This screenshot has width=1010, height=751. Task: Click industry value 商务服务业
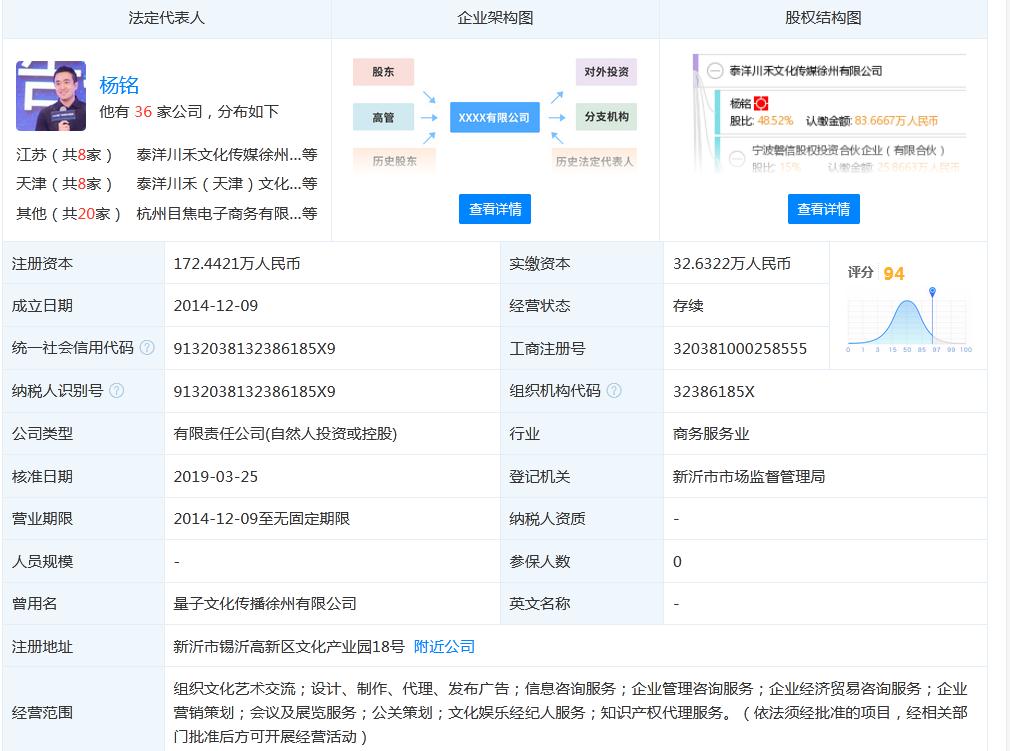[711, 433]
